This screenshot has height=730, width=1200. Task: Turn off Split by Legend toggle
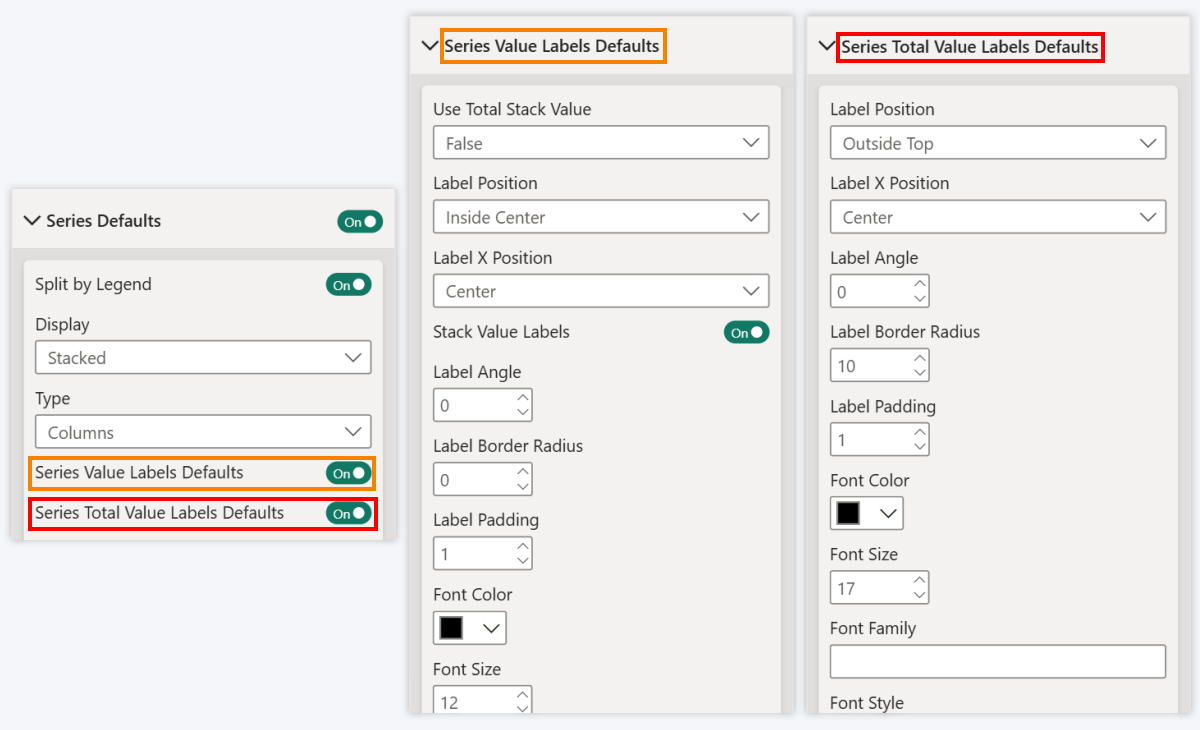click(348, 285)
